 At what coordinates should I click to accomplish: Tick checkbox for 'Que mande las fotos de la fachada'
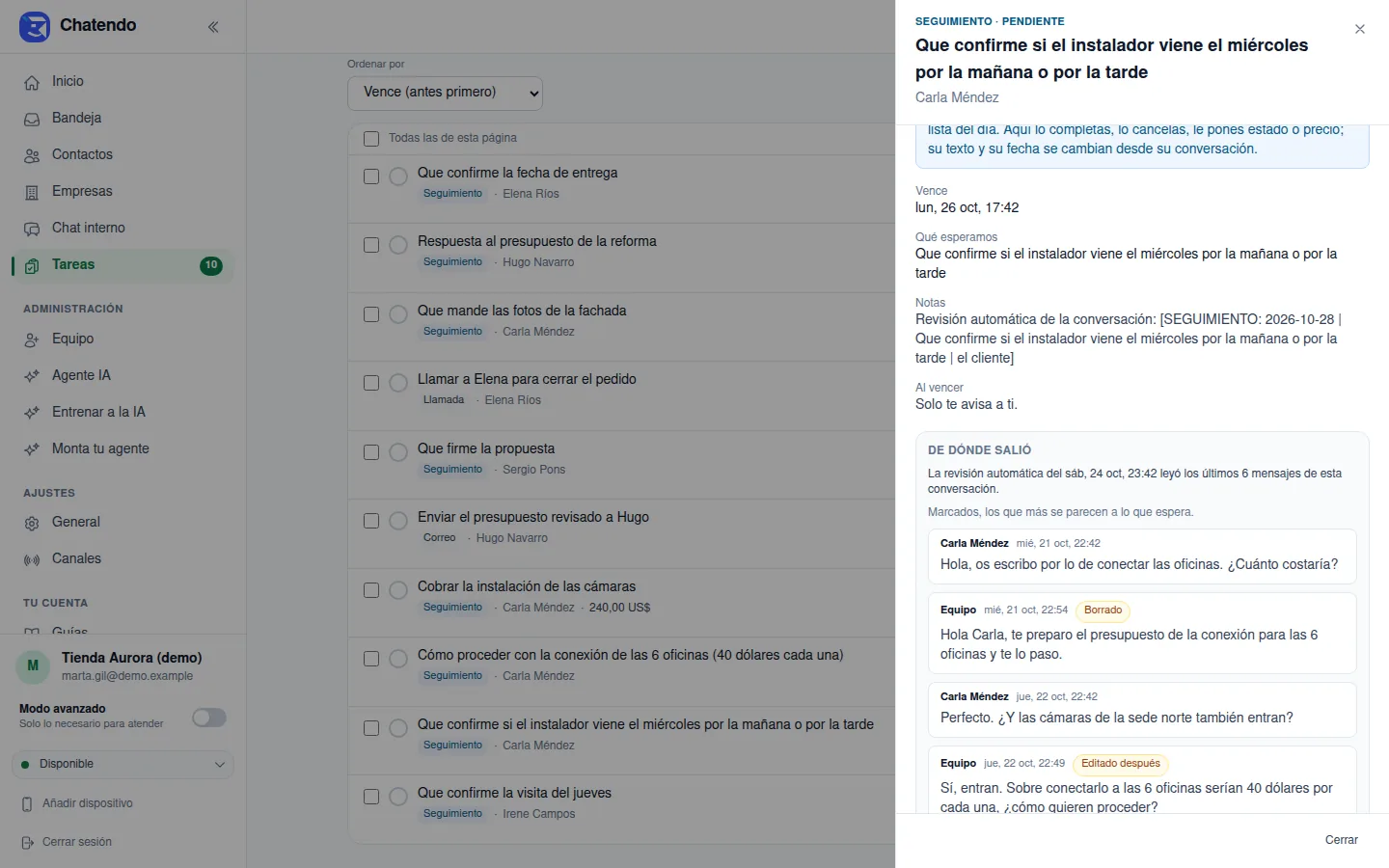coord(371,314)
